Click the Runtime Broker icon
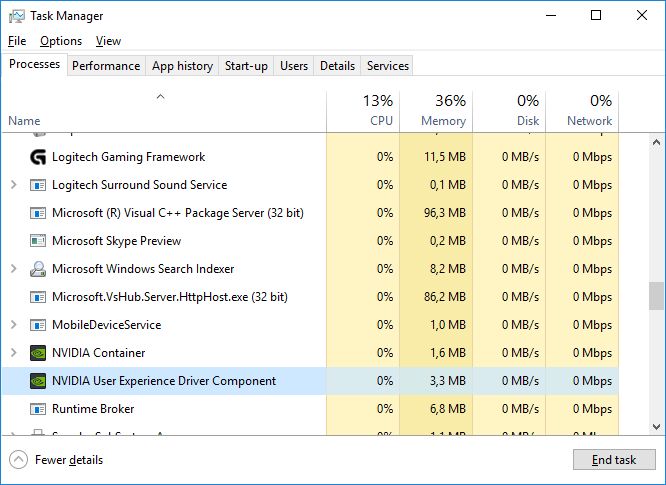This screenshot has width=666, height=485. [38, 409]
